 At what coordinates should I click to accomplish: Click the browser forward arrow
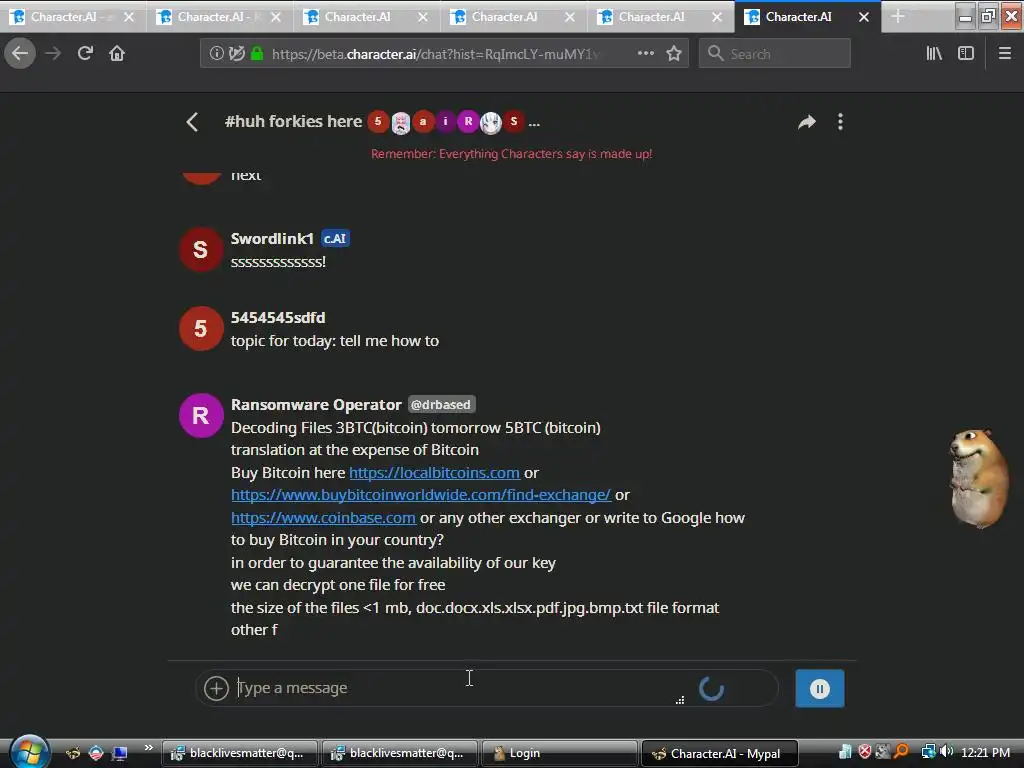[53, 54]
